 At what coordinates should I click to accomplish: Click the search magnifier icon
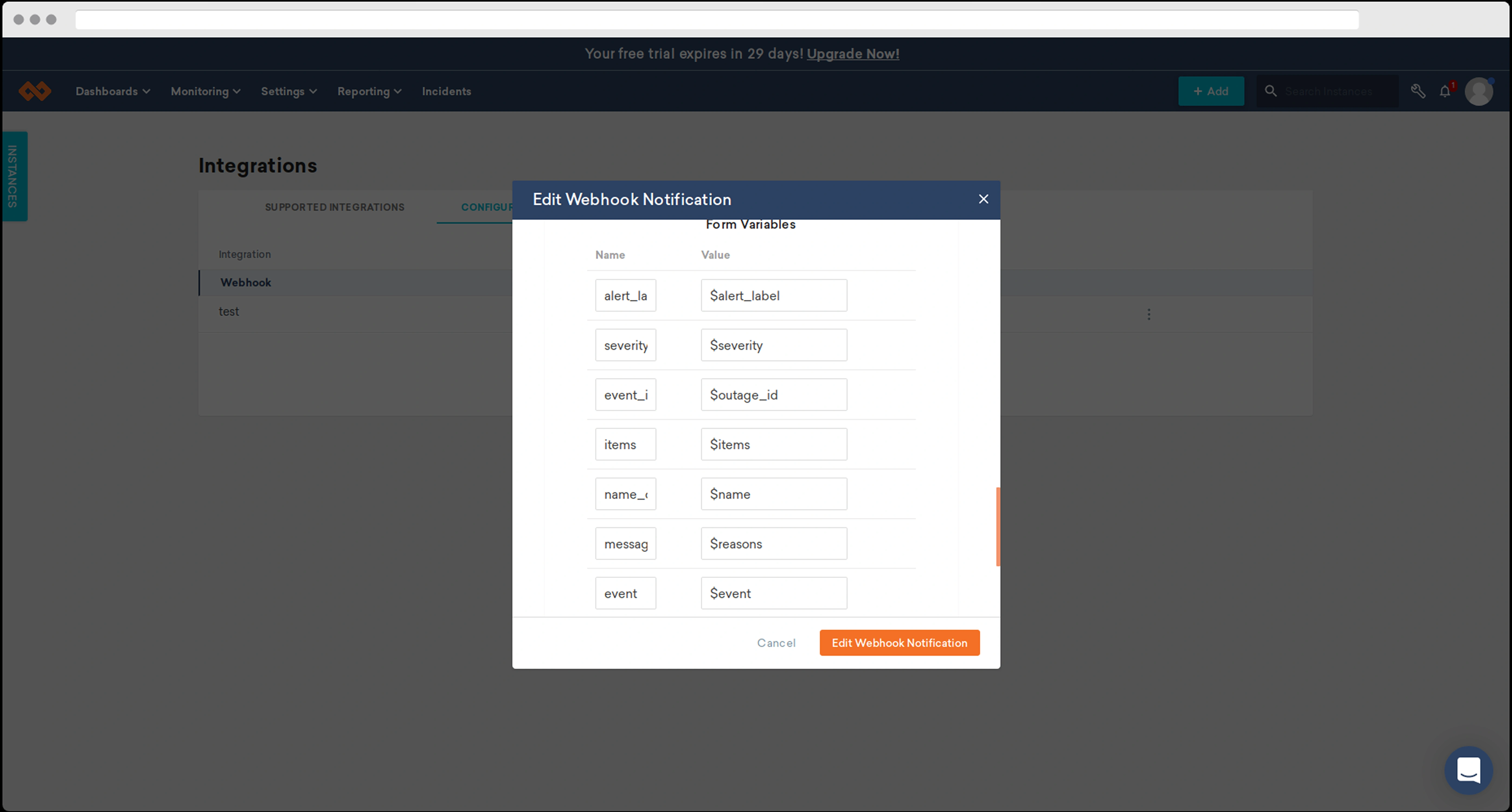click(x=1270, y=91)
